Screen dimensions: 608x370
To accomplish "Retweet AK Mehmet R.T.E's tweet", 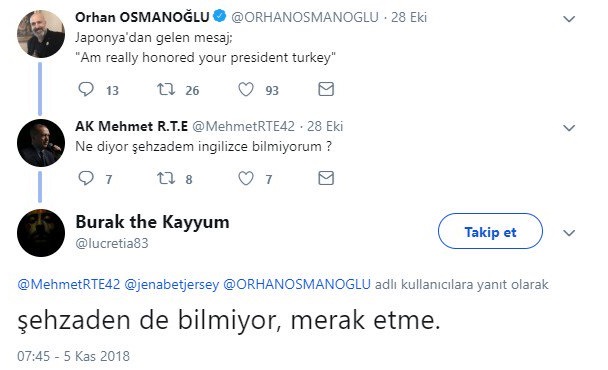I will [x=166, y=178].
